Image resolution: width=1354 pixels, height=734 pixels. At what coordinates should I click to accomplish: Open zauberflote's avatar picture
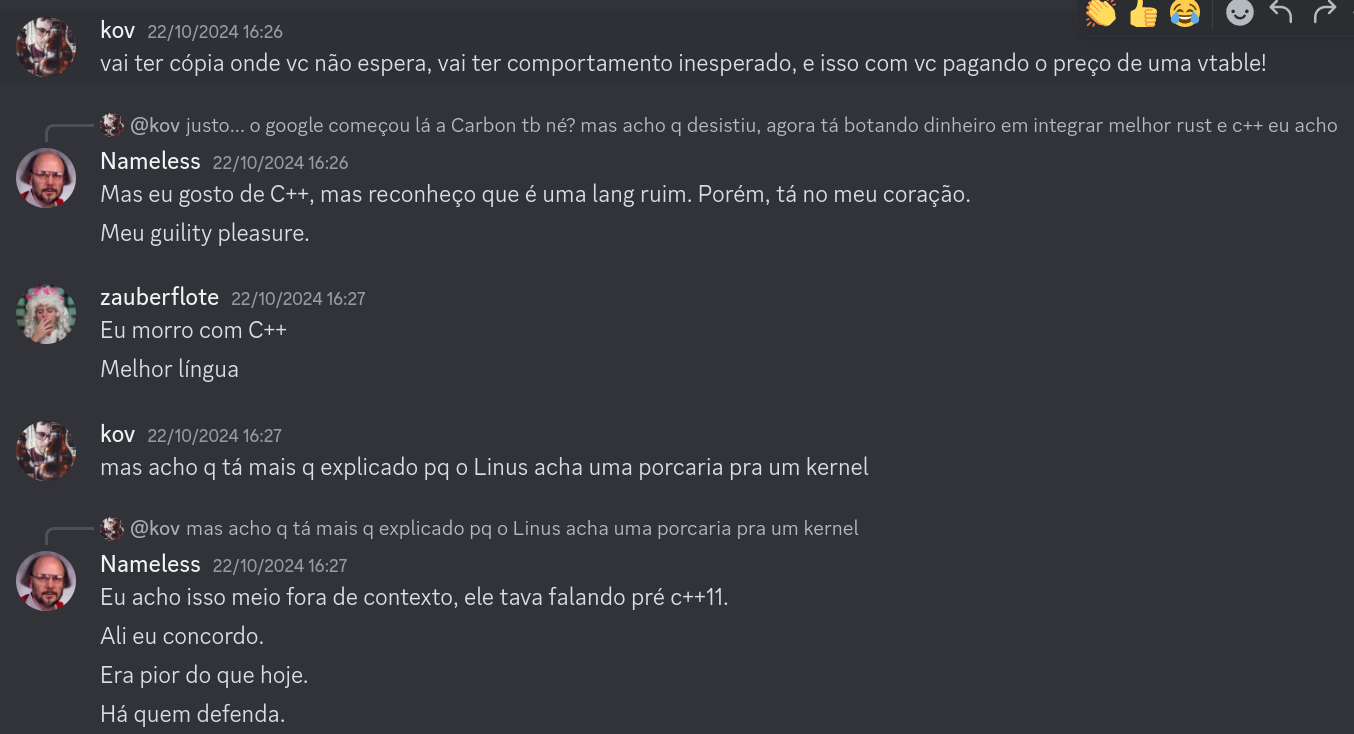46,314
